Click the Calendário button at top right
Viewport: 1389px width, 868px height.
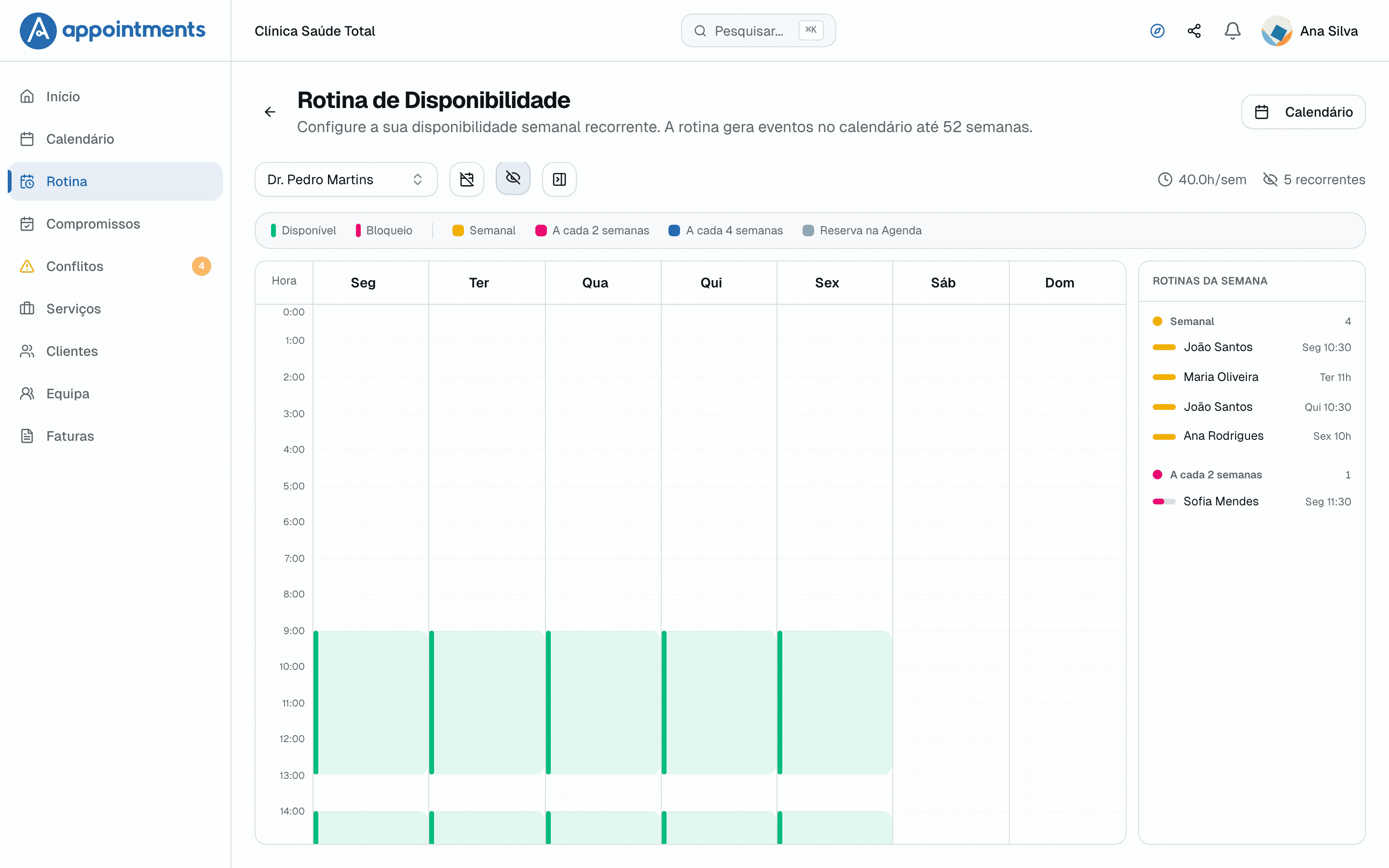pos(1303,112)
